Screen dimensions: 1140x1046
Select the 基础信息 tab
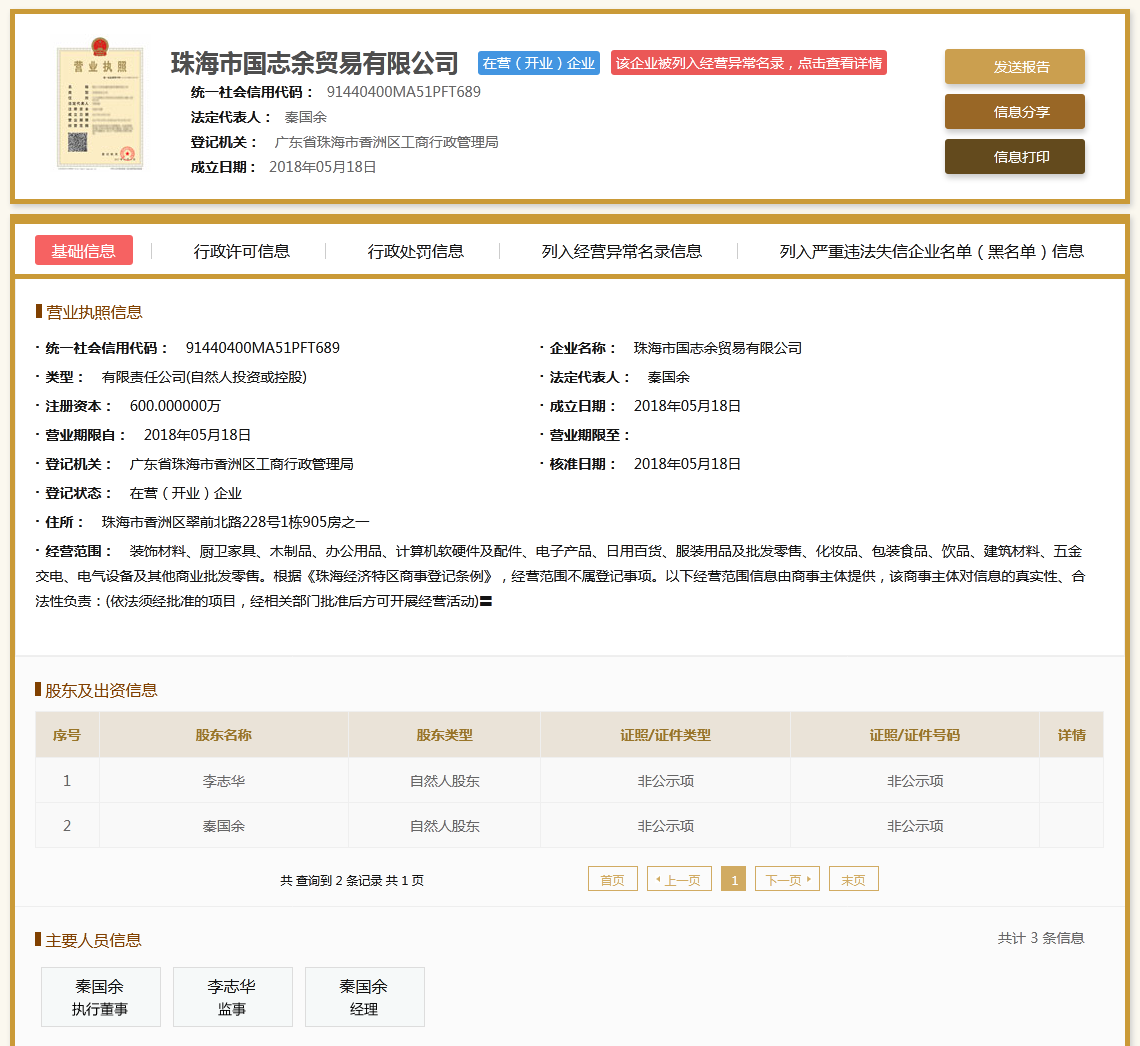[x=84, y=251]
